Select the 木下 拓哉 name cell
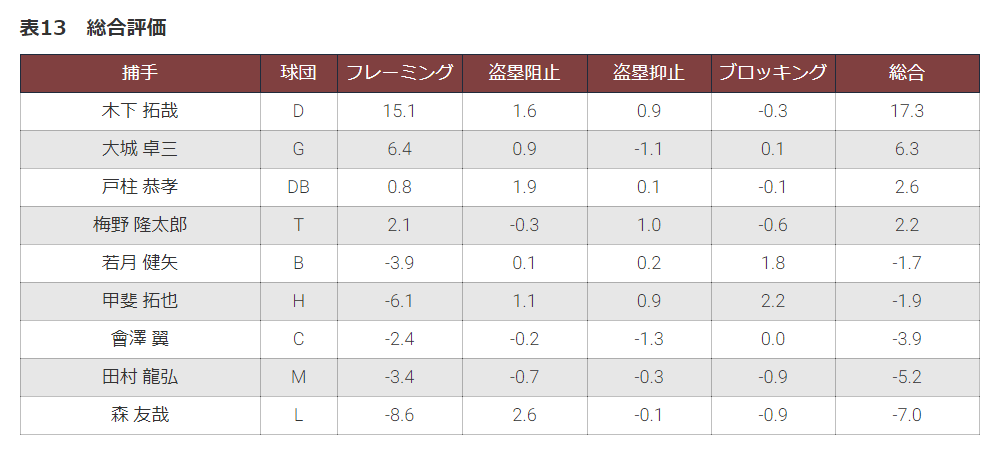 point(140,111)
